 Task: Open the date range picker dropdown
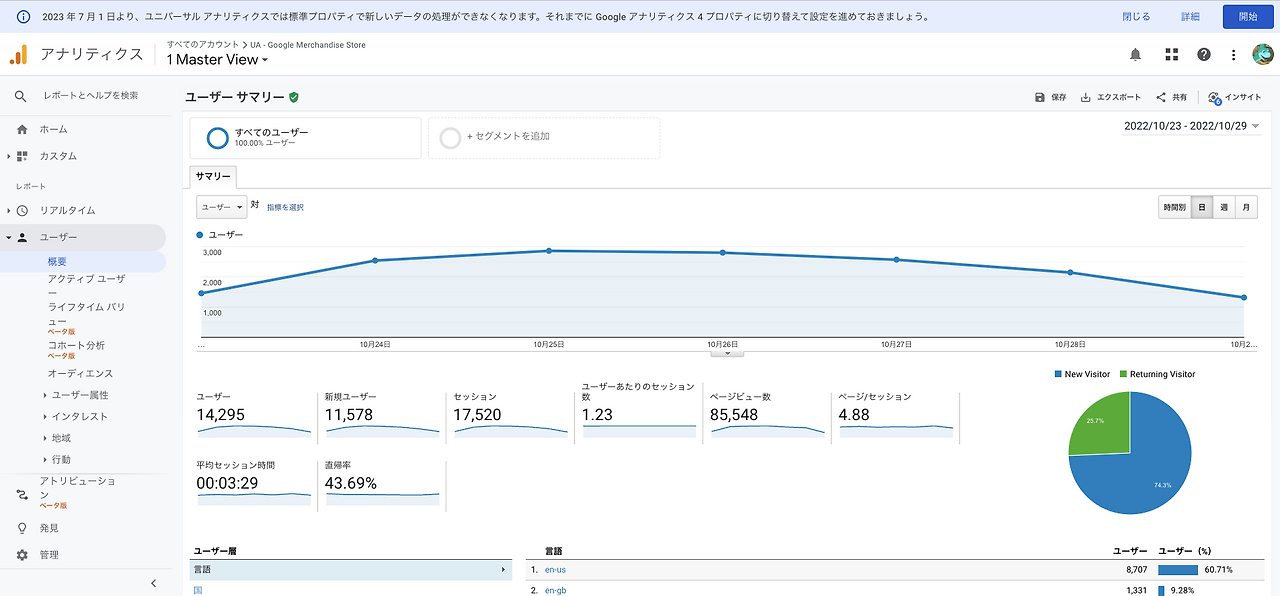point(1192,126)
